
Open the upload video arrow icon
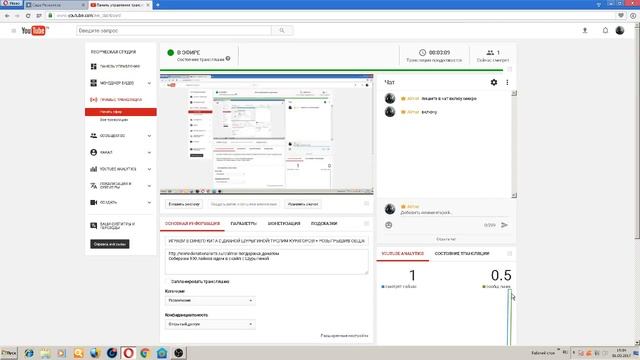pos(585,31)
